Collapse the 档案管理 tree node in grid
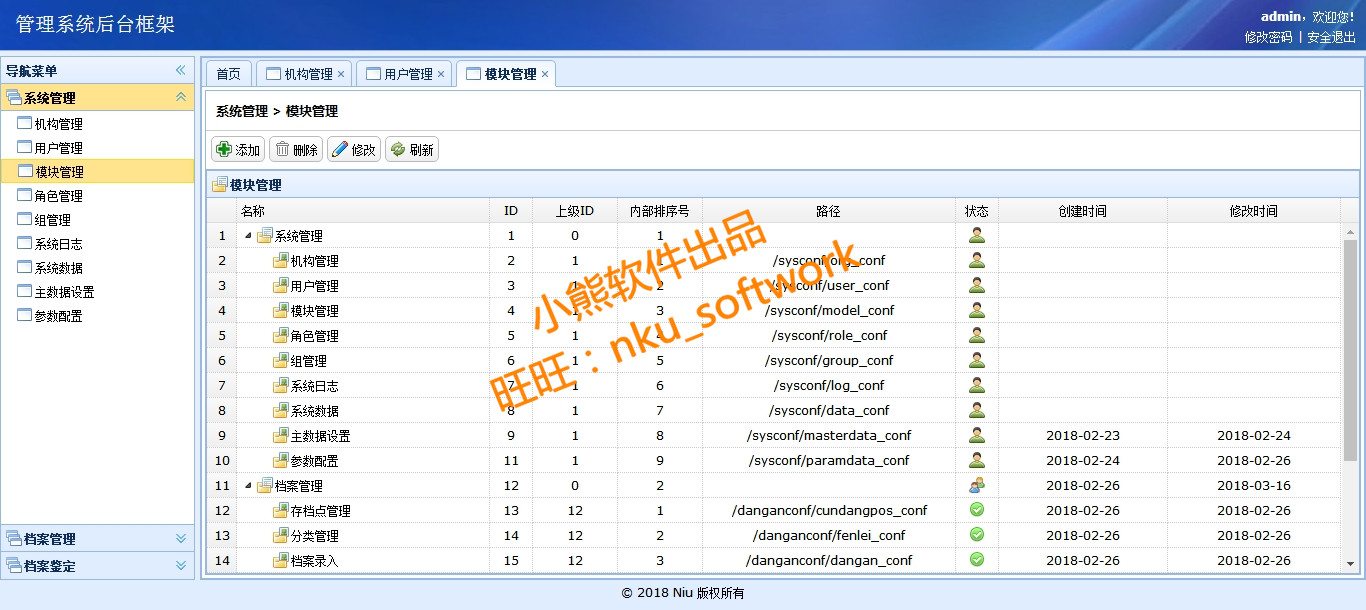The width and height of the screenshot is (1366, 610). pyautogui.click(x=248, y=486)
